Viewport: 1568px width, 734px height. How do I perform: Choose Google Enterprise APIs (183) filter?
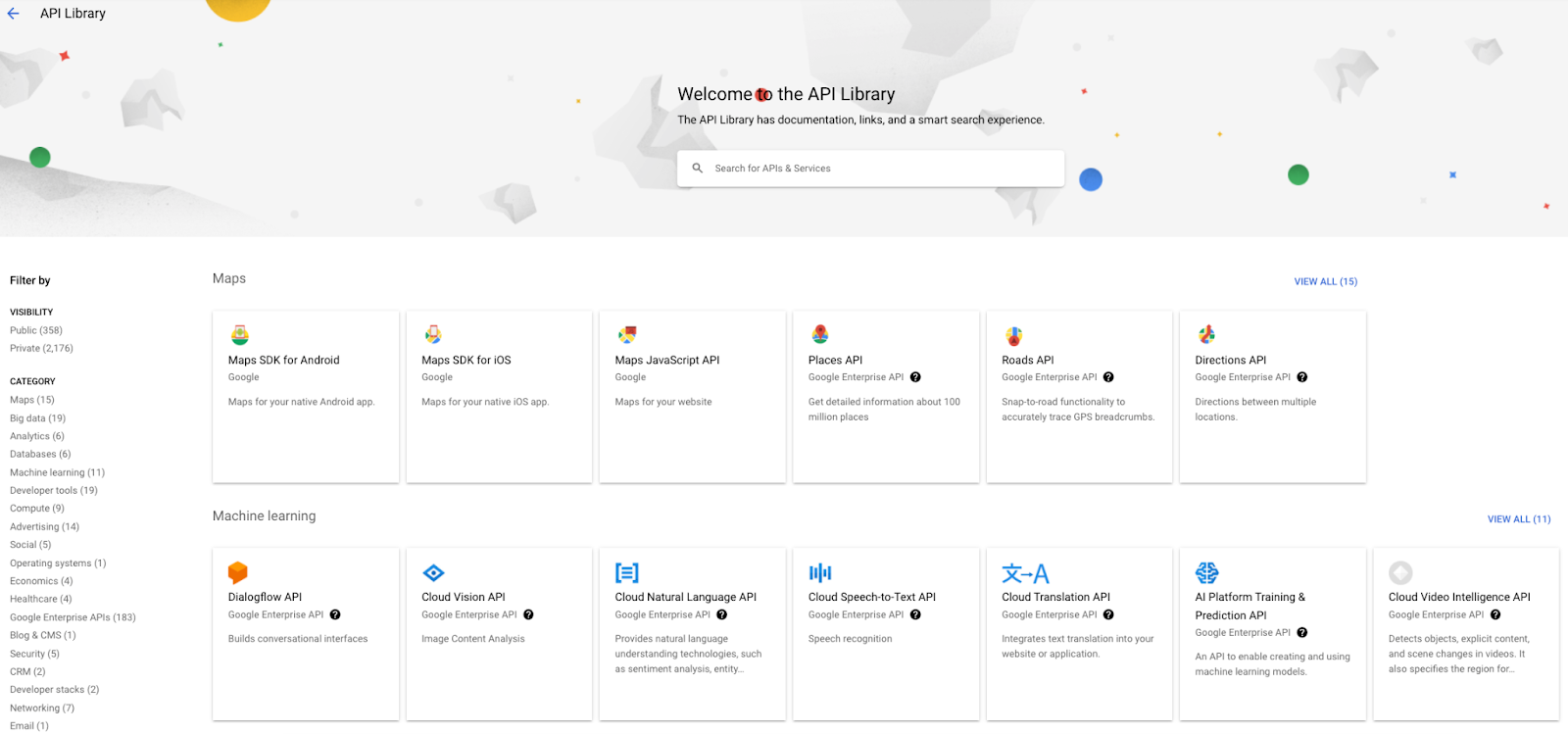(73, 617)
